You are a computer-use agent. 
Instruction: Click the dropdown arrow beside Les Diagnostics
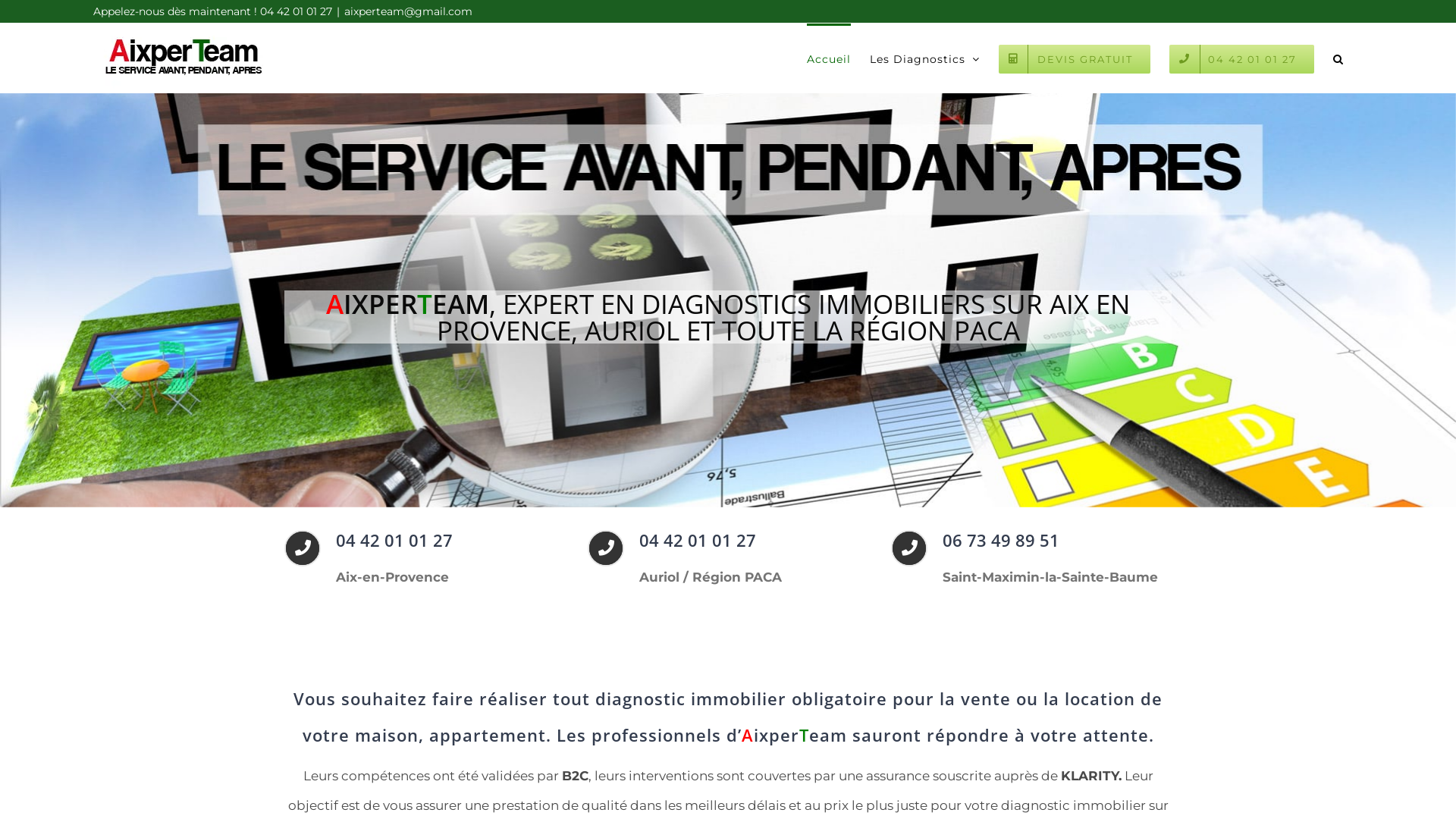(x=975, y=59)
